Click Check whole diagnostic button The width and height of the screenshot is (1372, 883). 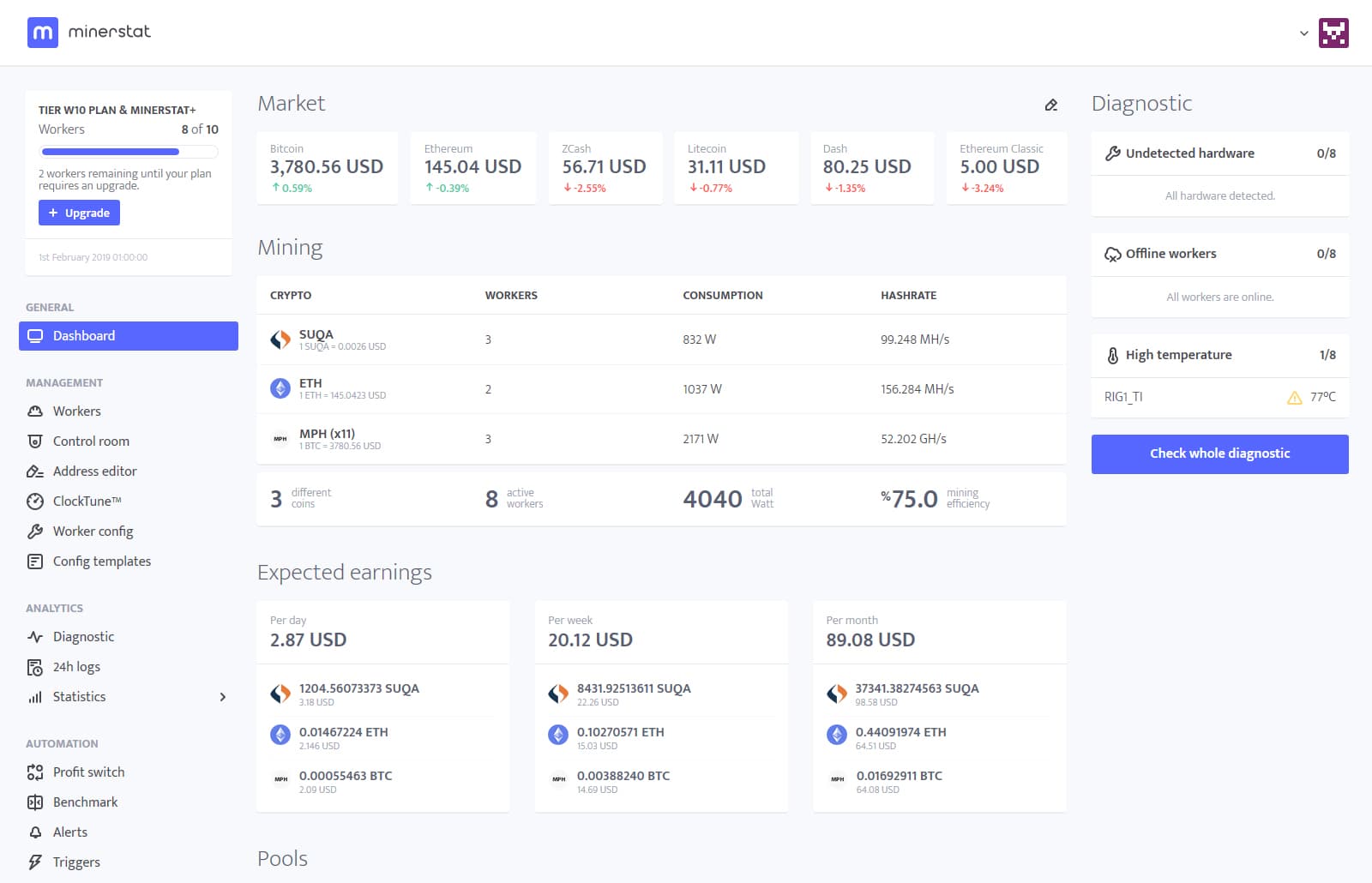1219,454
